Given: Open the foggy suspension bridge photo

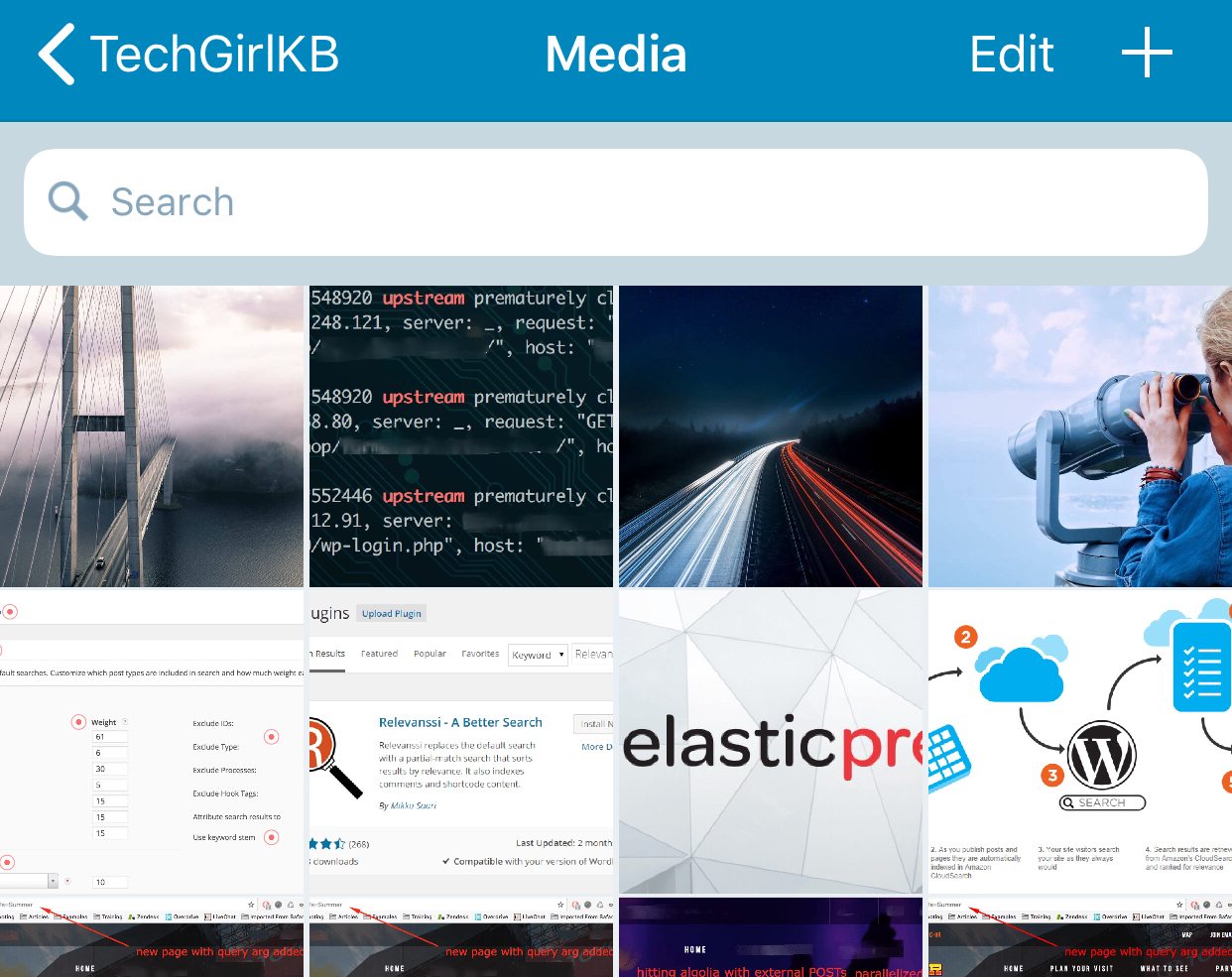Looking at the screenshot, I should tap(152, 436).
